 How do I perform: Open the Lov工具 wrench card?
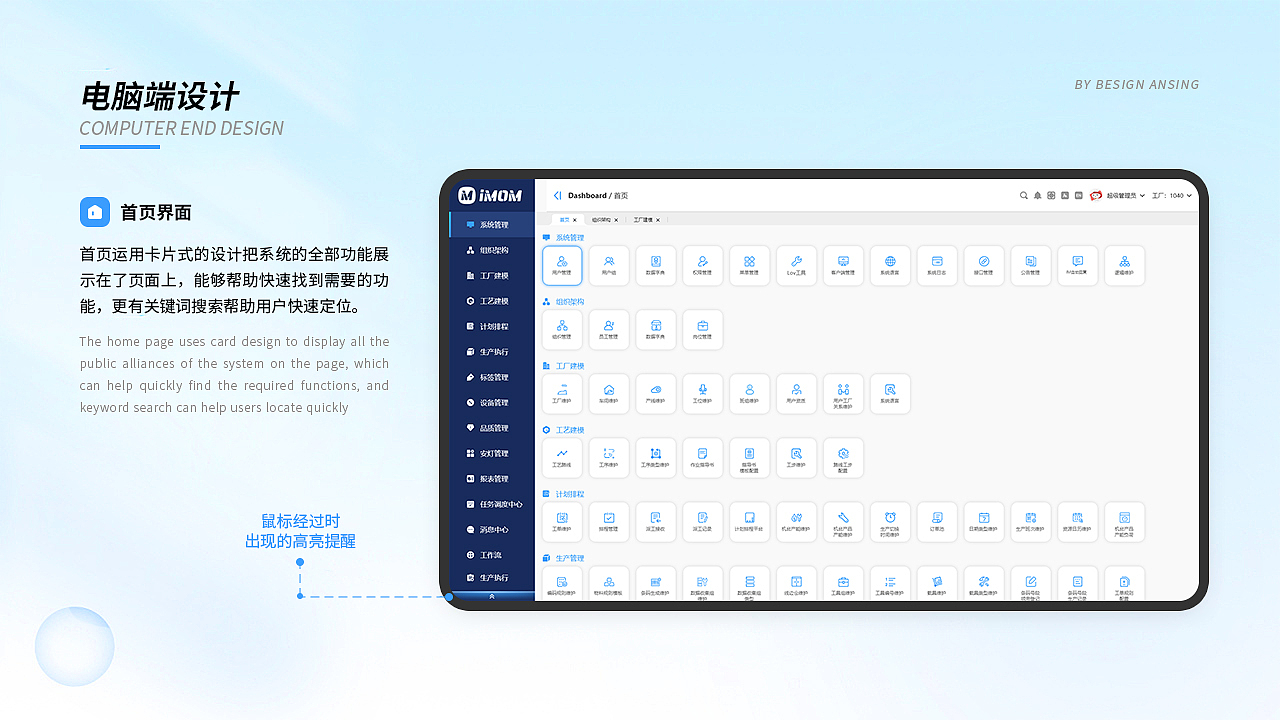(x=797, y=266)
